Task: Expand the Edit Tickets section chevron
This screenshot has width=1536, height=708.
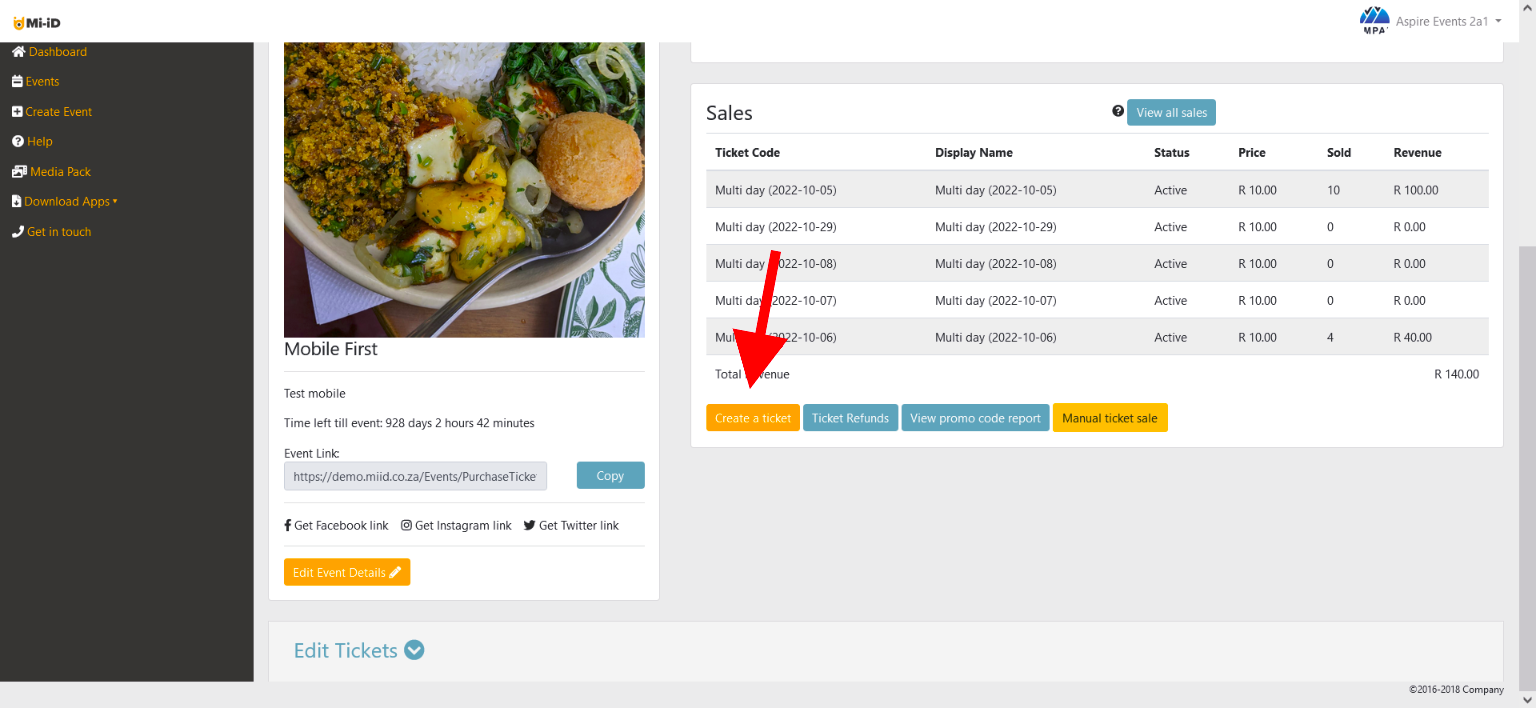Action: 414,650
